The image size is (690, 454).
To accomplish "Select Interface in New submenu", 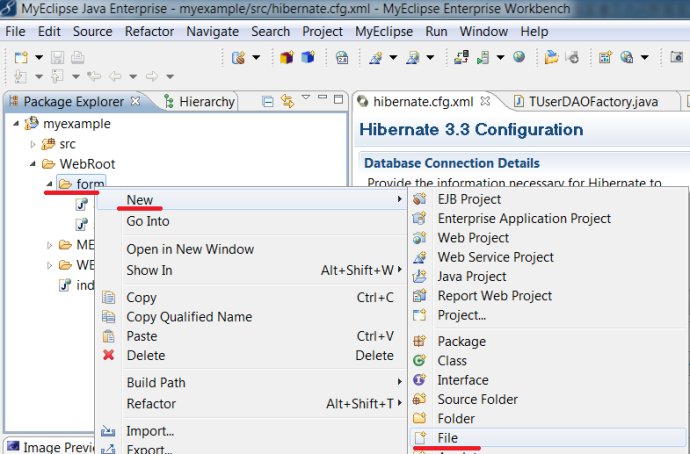I will pos(548,380).
